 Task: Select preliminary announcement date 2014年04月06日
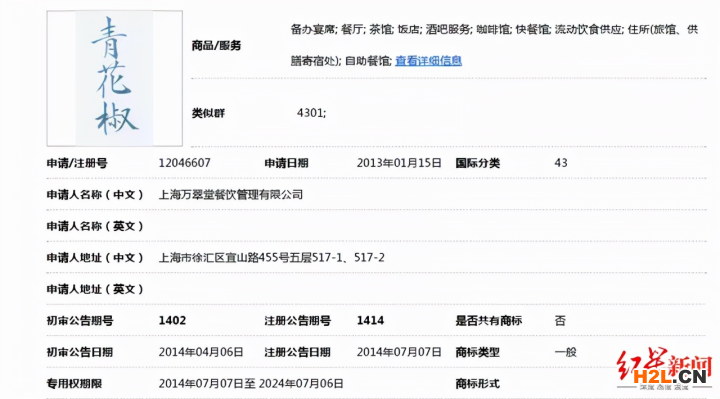[x=201, y=352]
